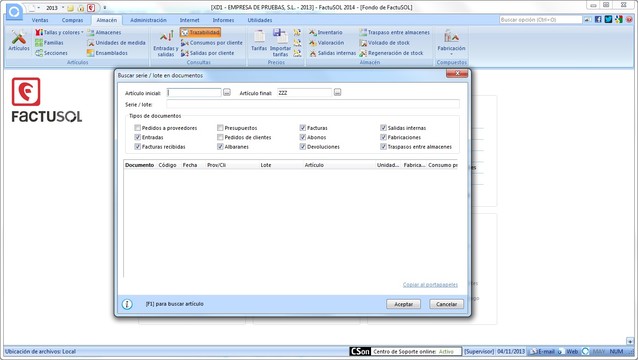Open the Artículo inicial browse button
The image size is (638, 360).
(x=227, y=93)
